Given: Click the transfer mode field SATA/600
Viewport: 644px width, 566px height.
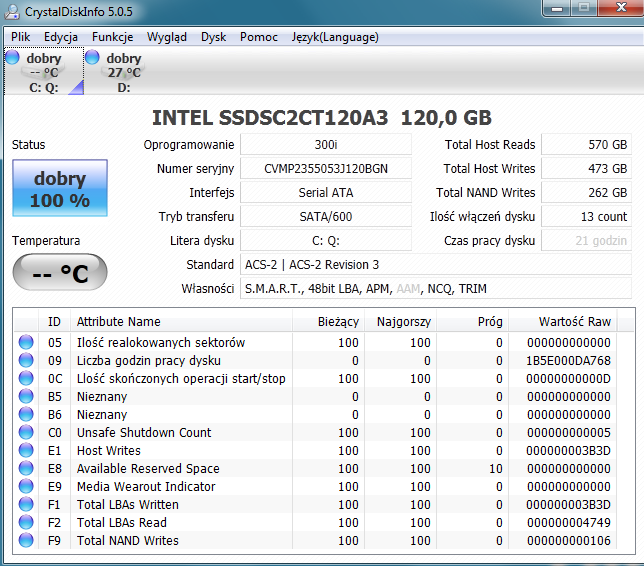Looking at the screenshot, I should pyautogui.click(x=326, y=216).
